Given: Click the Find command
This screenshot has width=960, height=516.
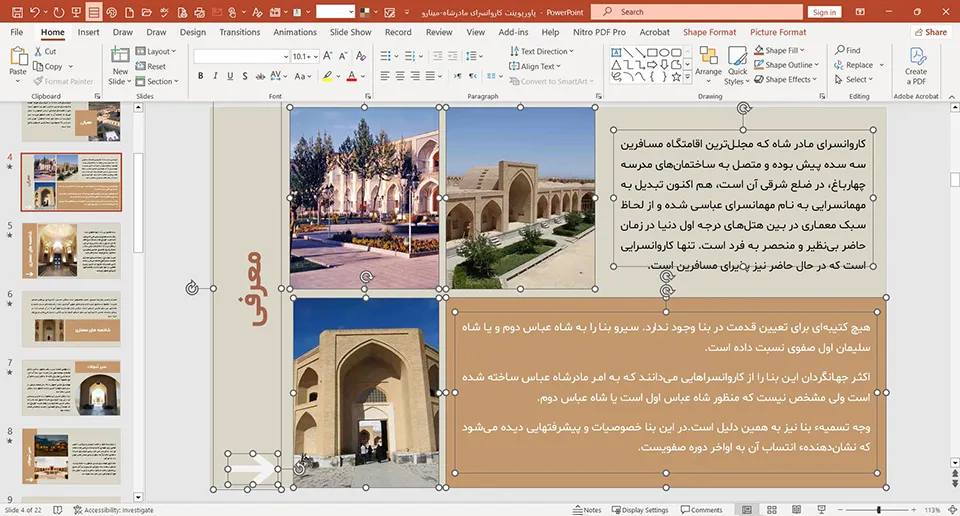Looking at the screenshot, I should (x=848, y=50).
